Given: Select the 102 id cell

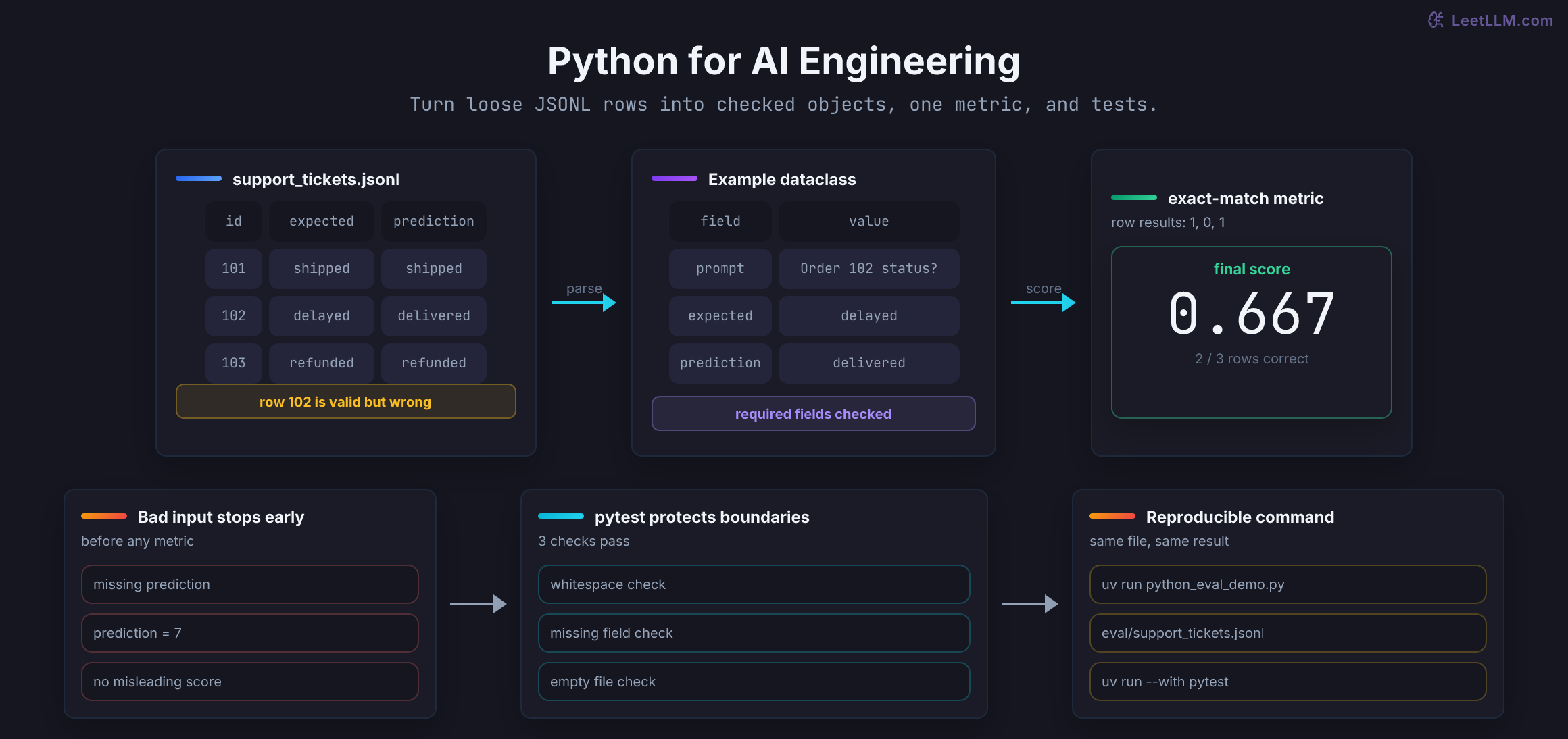Looking at the screenshot, I should click(234, 316).
